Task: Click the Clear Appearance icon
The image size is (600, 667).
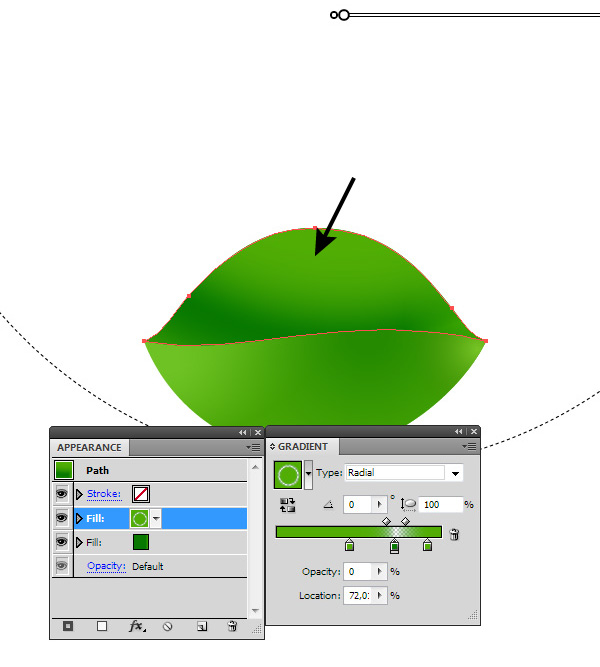Action: pos(168,627)
